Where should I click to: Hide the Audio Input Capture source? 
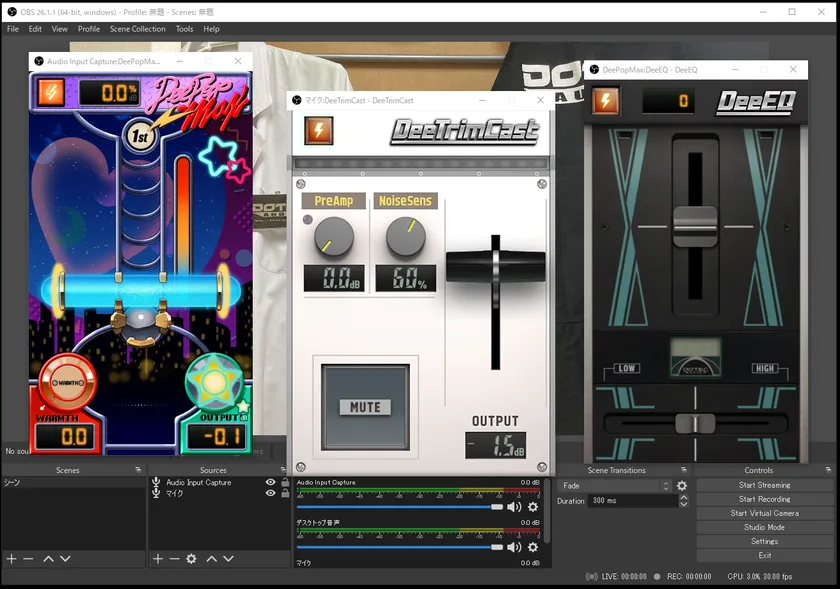pyautogui.click(x=270, y=482)
